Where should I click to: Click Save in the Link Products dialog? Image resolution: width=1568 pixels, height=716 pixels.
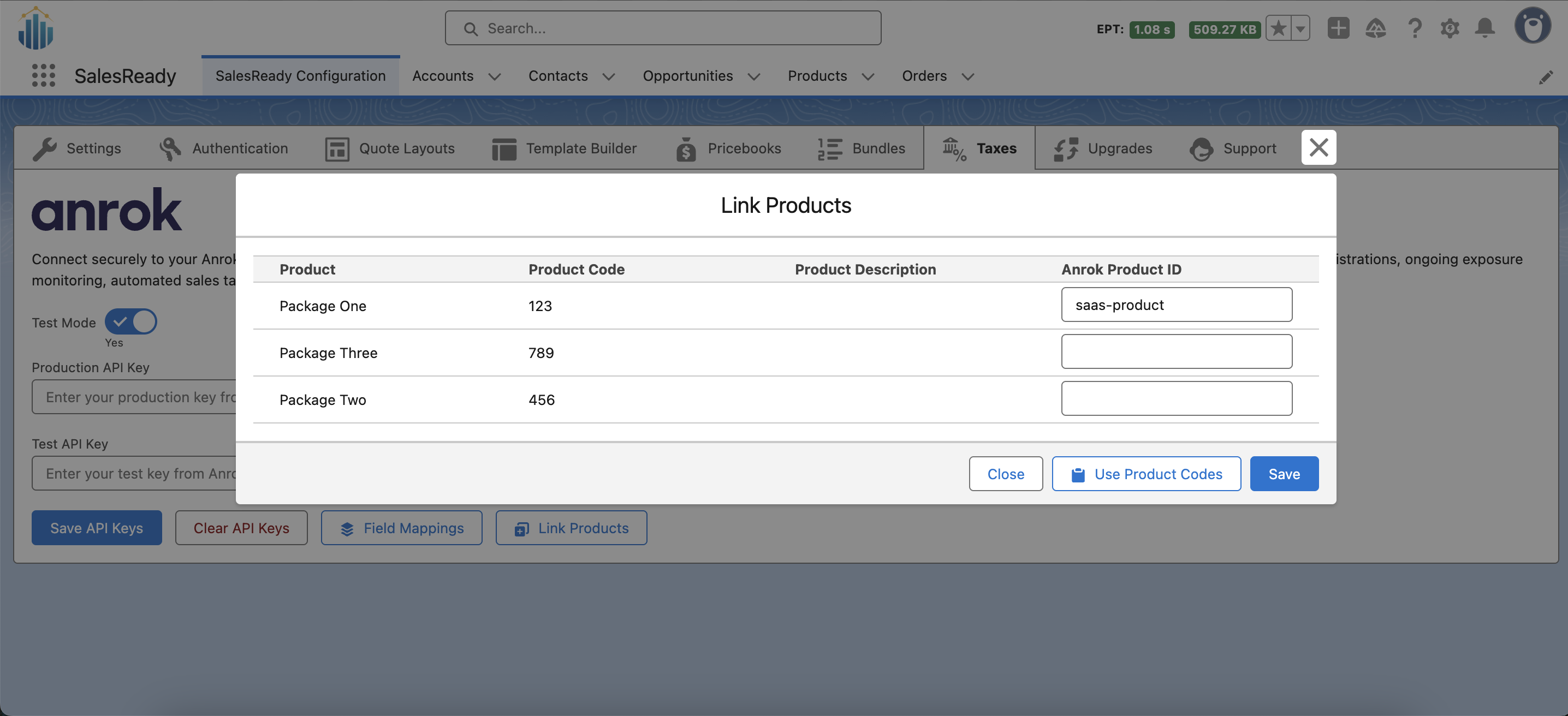tap(1284, 474)
